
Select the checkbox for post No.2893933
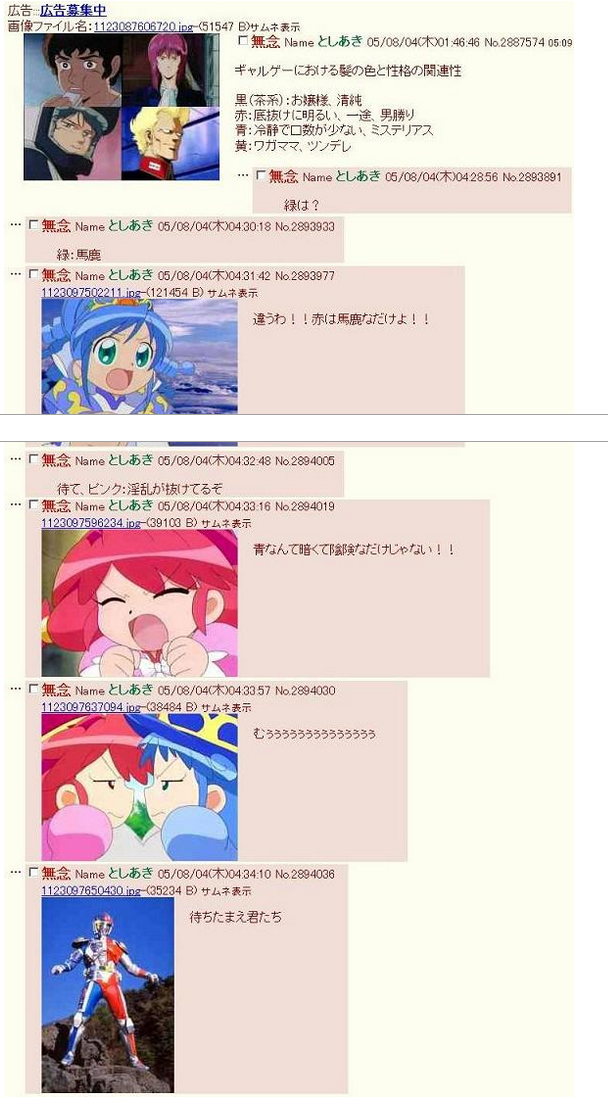(34, 225)
